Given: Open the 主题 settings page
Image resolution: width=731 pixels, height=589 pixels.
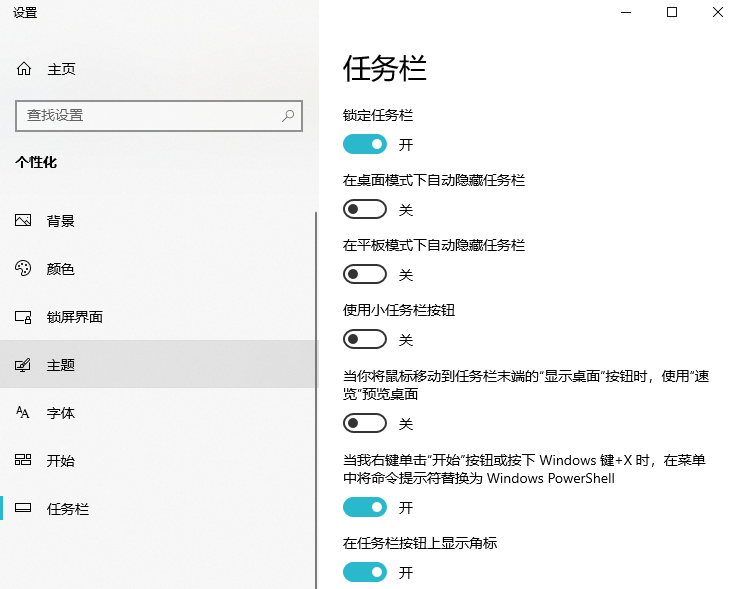Looking at the screenshot, I should [x=61, y=365].
